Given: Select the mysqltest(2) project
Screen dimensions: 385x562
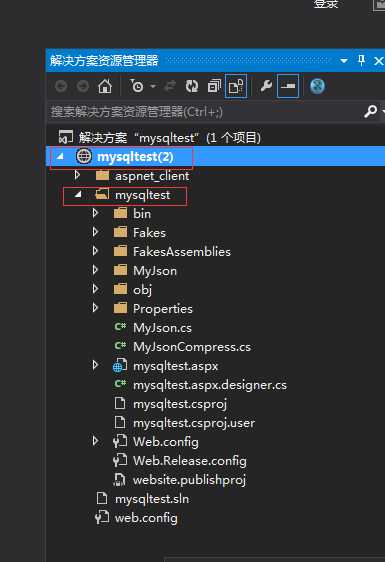Looking at the screenshot, I should pos(135,157).
